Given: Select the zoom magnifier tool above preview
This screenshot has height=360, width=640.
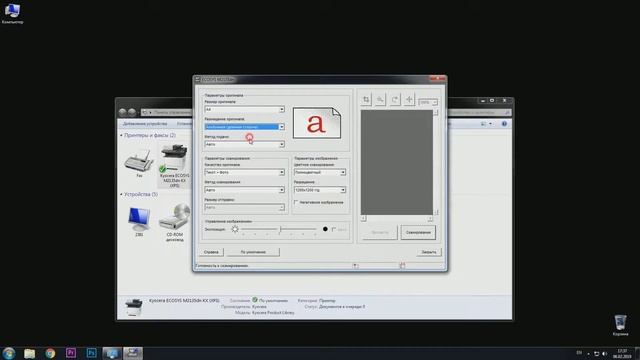Looking at the screenshot, I should tap(380, 100).
